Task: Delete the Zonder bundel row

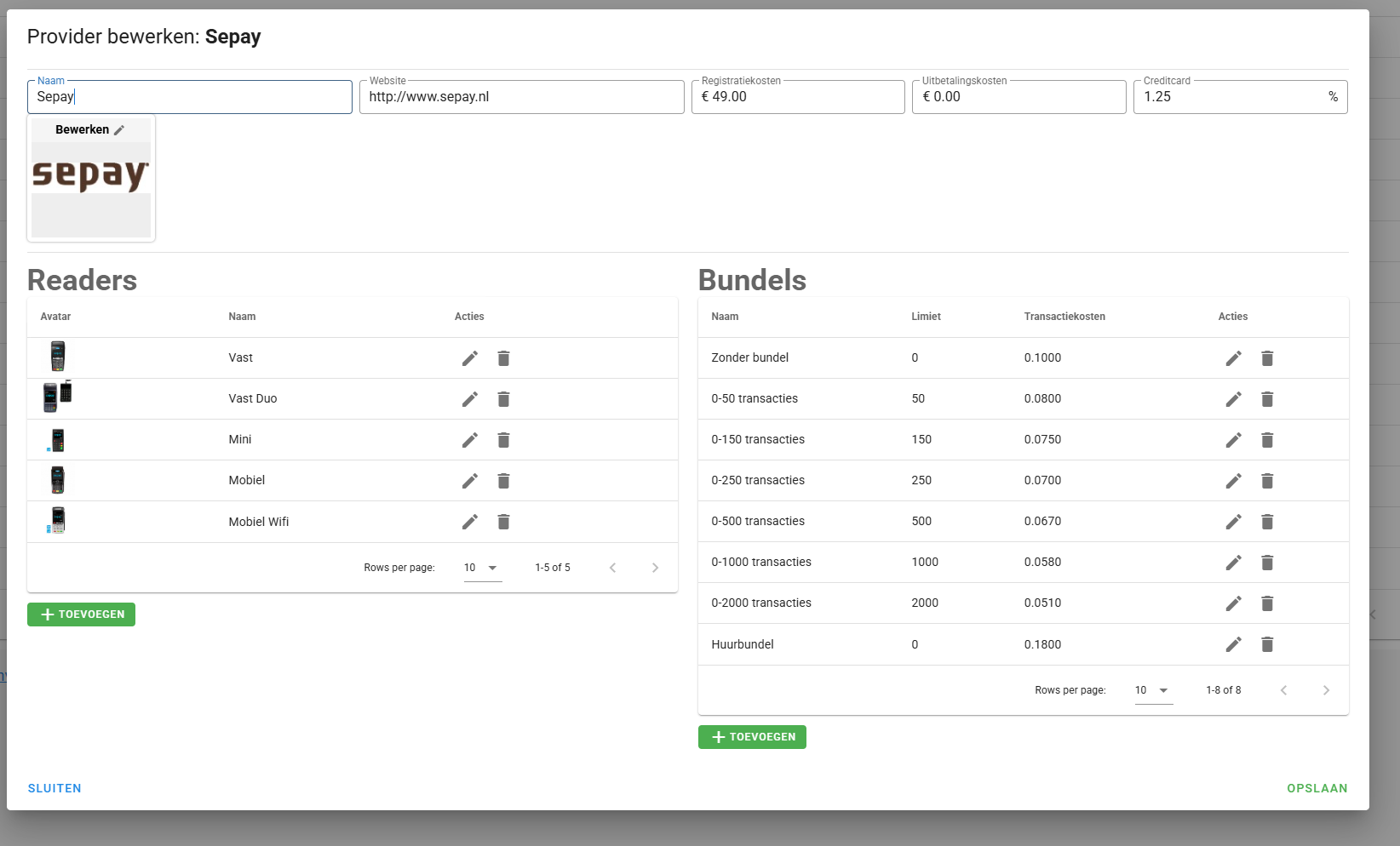Action: pos(1267,358)
